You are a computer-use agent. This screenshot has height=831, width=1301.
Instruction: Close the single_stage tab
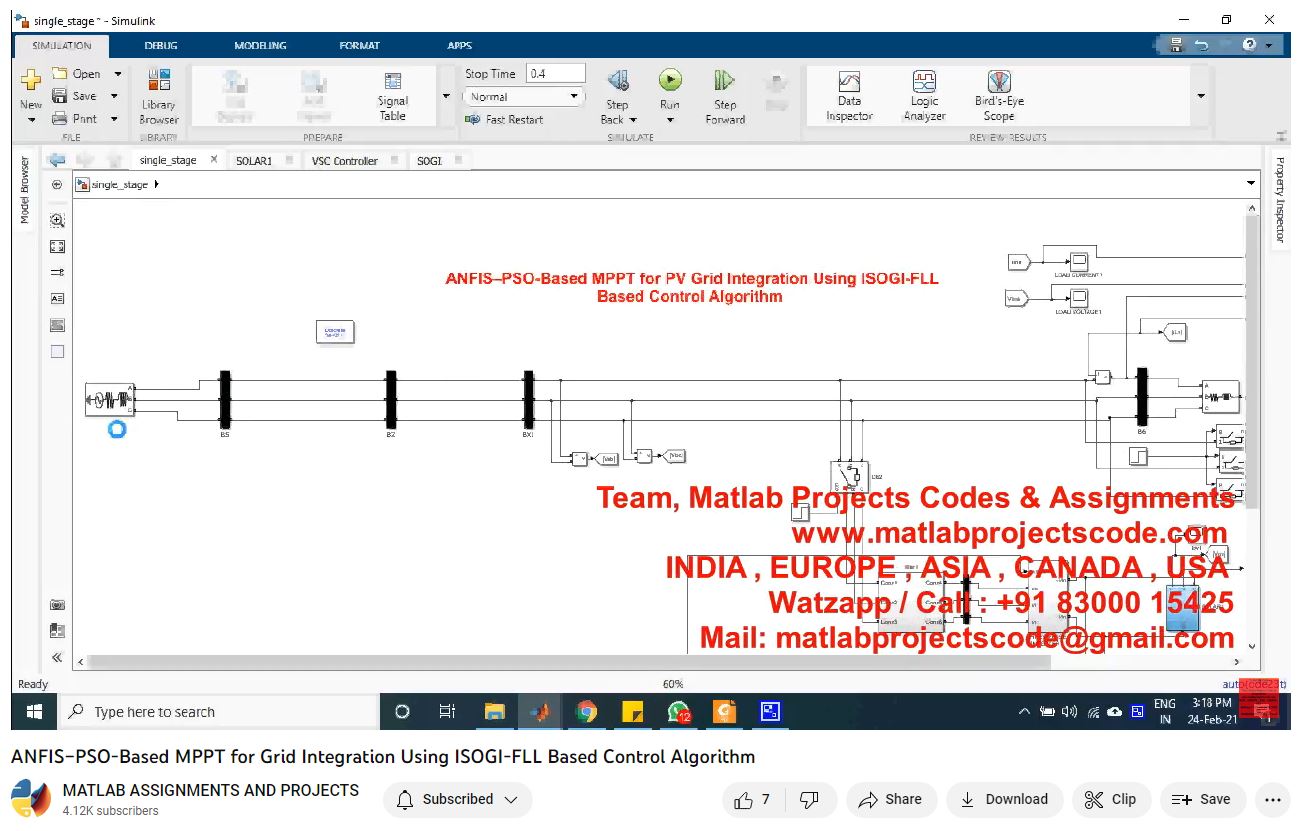pyautogui.click(x=213, y=159)
